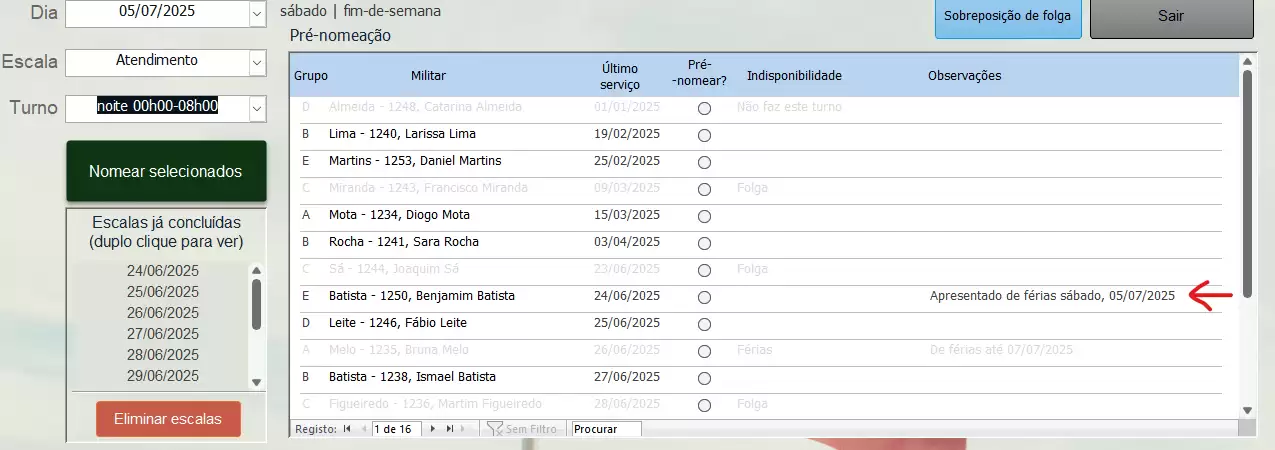Click the Eliminar escalas button
This screenshot has width=1275, height=450.
pos(168,419)
